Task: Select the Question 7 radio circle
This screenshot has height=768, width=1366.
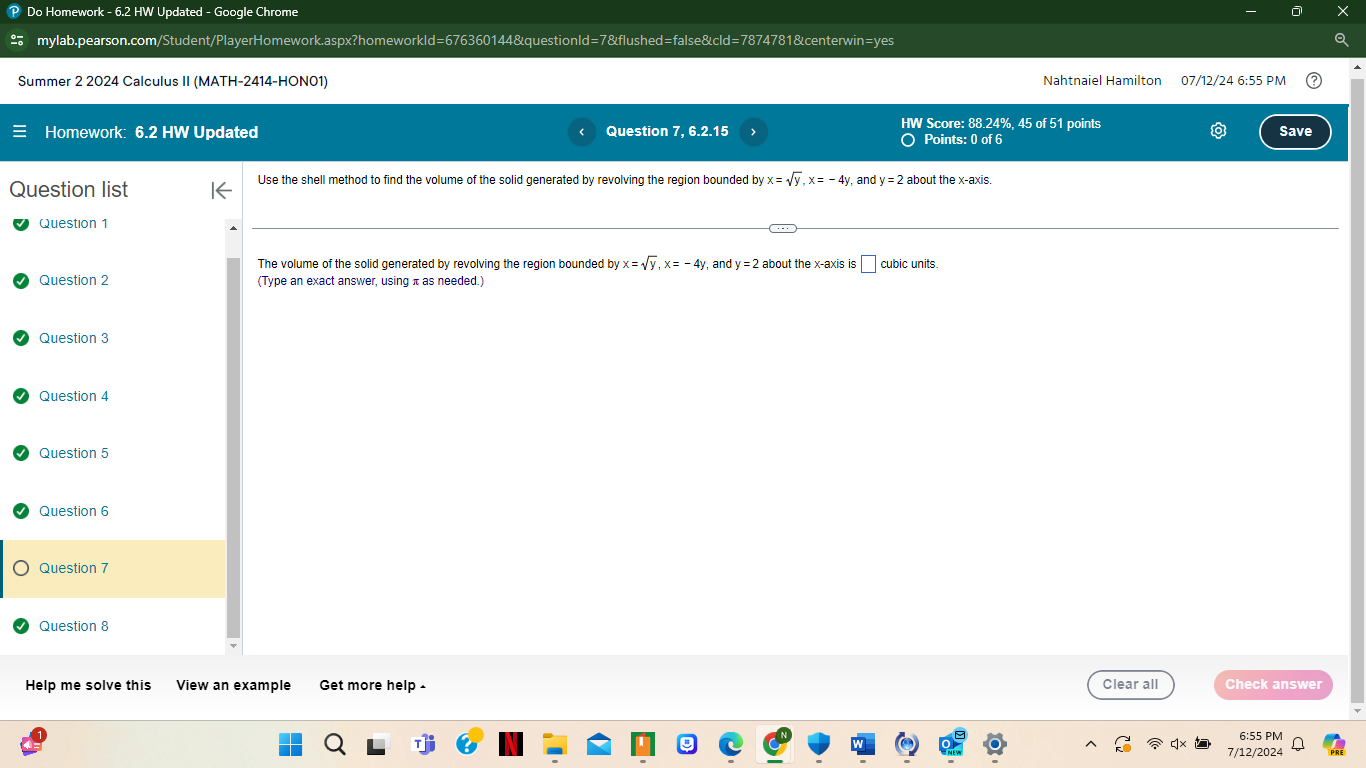Action: click(x=21, y=568)
